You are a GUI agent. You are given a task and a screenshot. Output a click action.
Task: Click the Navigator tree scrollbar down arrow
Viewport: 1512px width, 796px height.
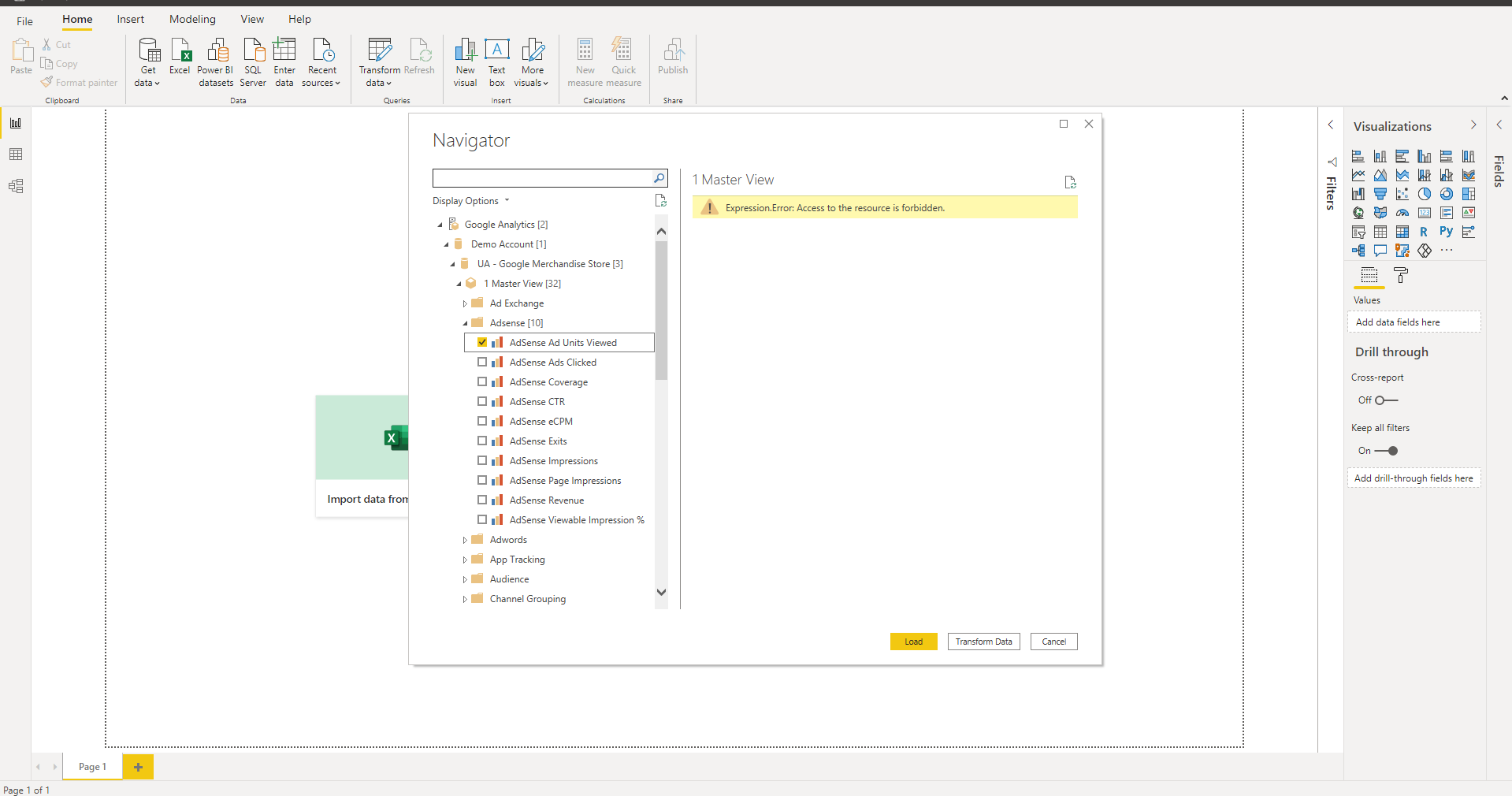[x=661, y=592]
